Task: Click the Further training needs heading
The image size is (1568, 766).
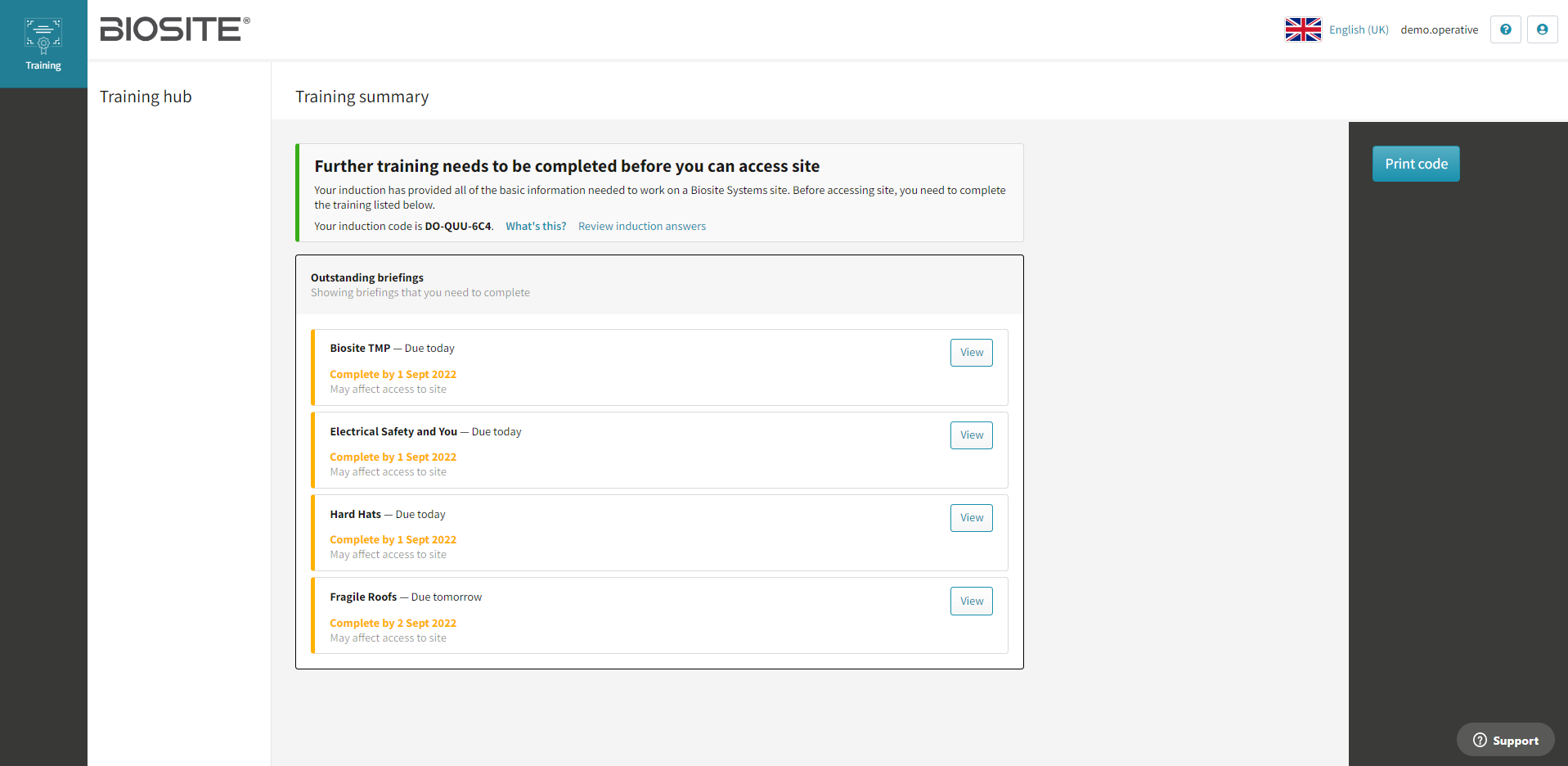Action: (x=567, y=166)
